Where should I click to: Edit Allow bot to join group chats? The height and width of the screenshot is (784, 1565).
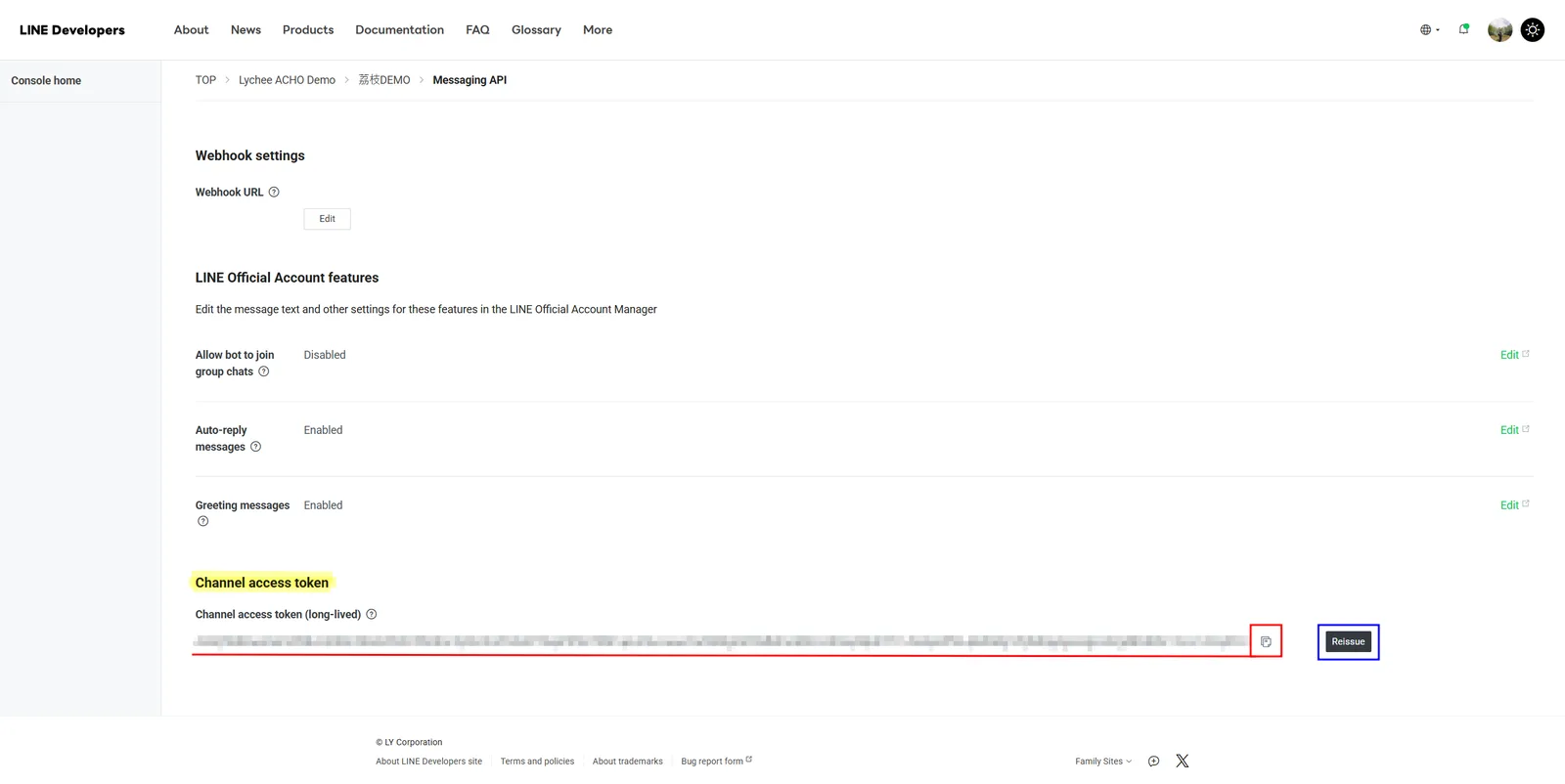[x=1514, y=355]
